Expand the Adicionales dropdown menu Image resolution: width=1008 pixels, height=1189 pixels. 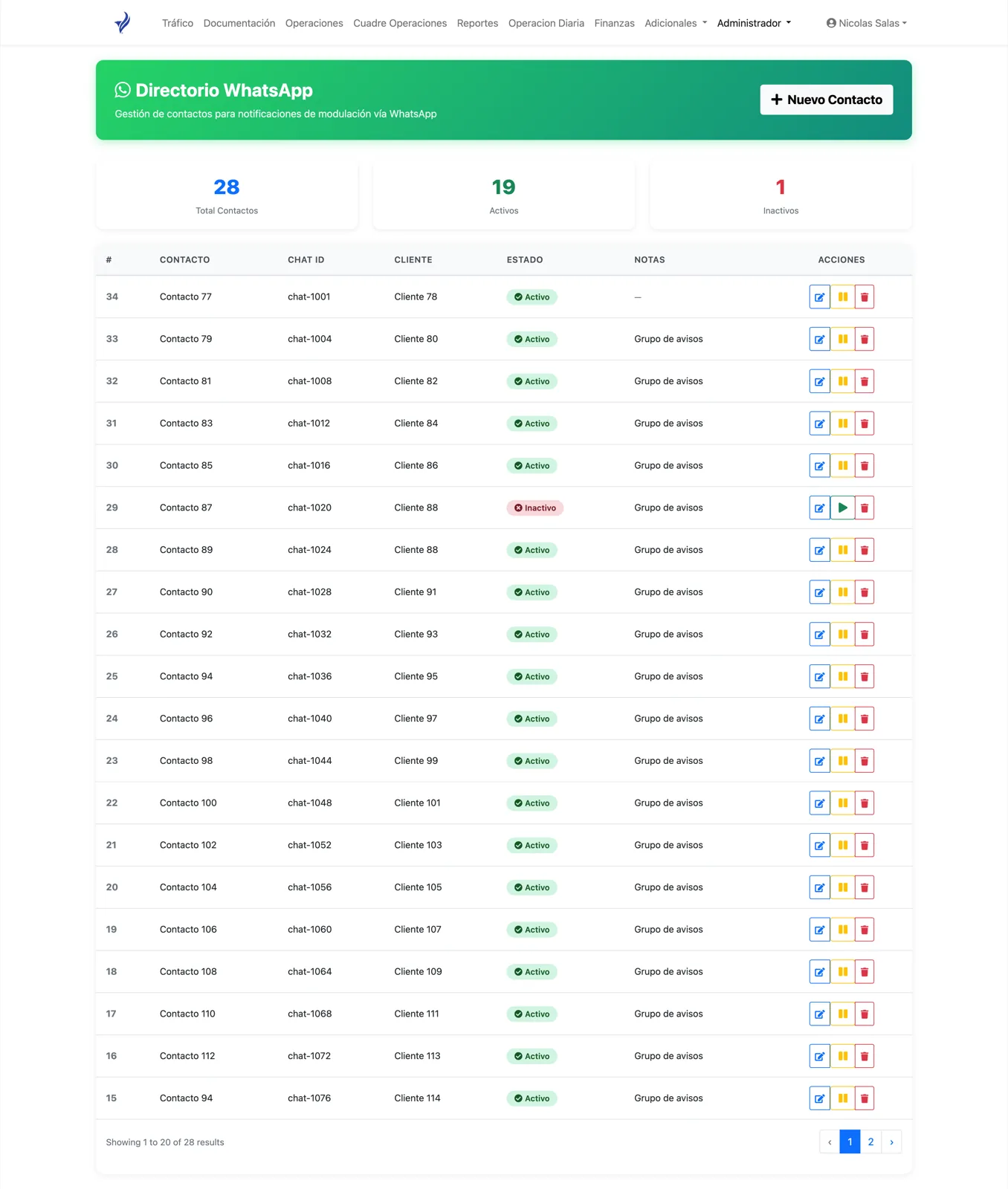coord(676,23)
